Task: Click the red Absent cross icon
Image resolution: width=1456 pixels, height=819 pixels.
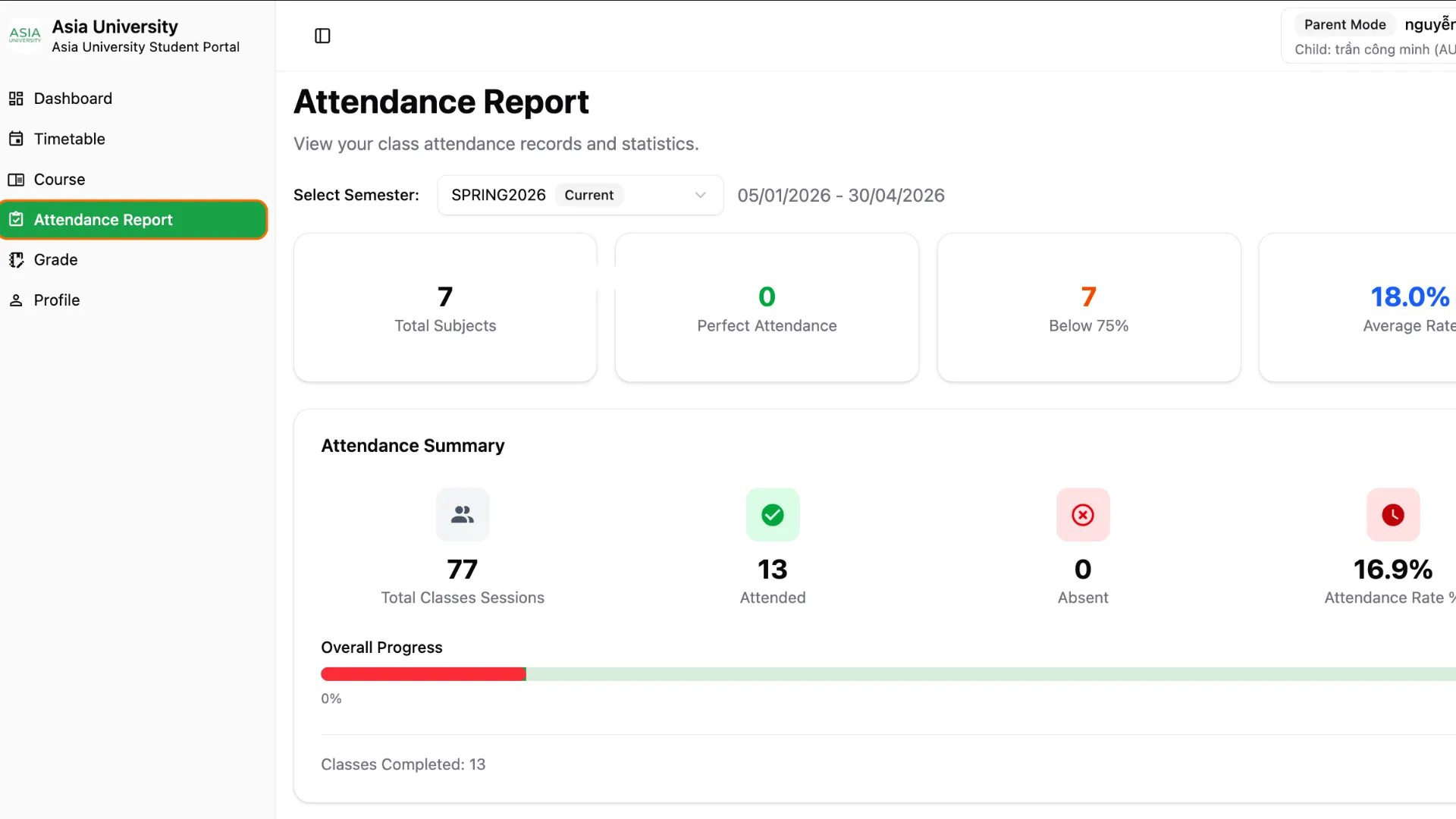Action: (x=1082, y=515)
